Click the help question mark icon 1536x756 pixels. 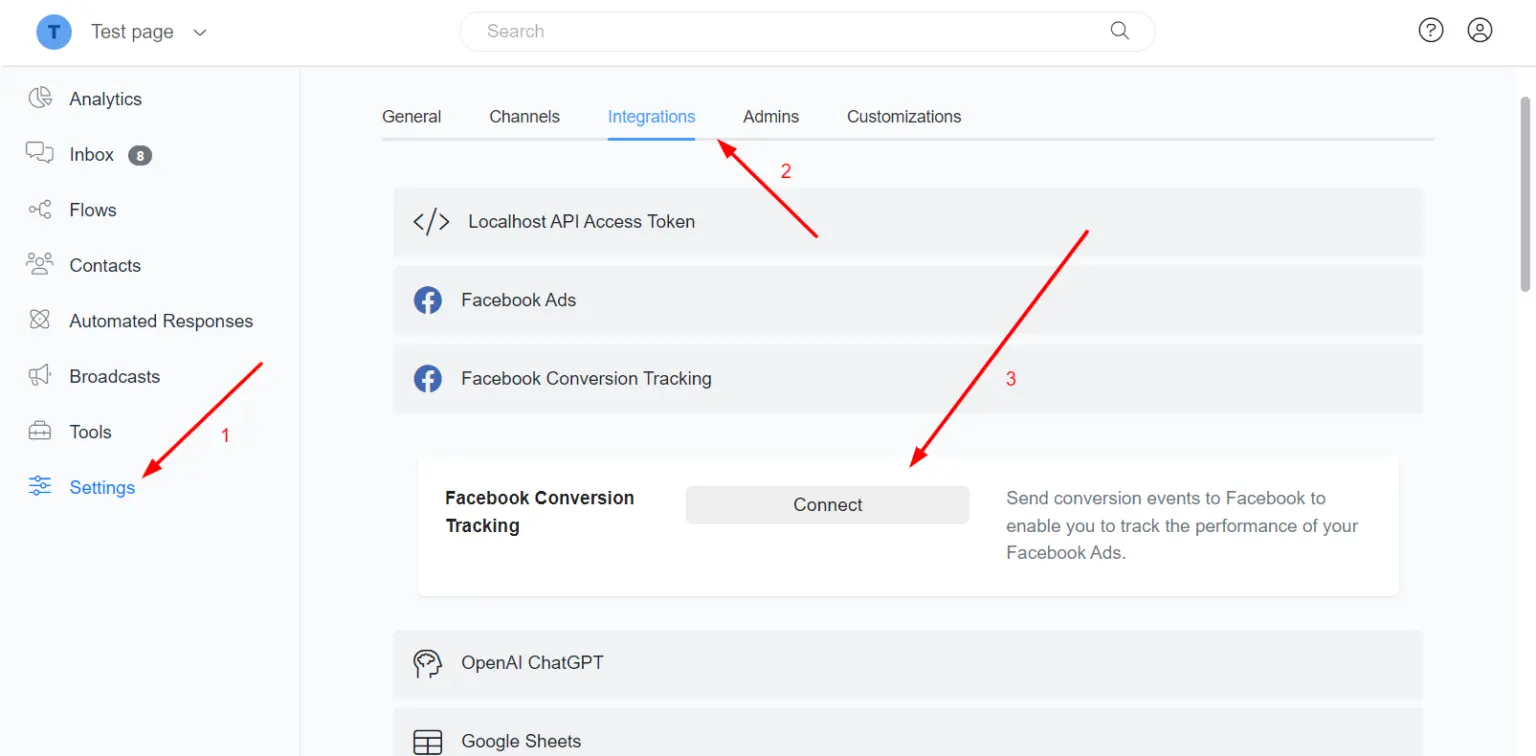point(1431,30)
